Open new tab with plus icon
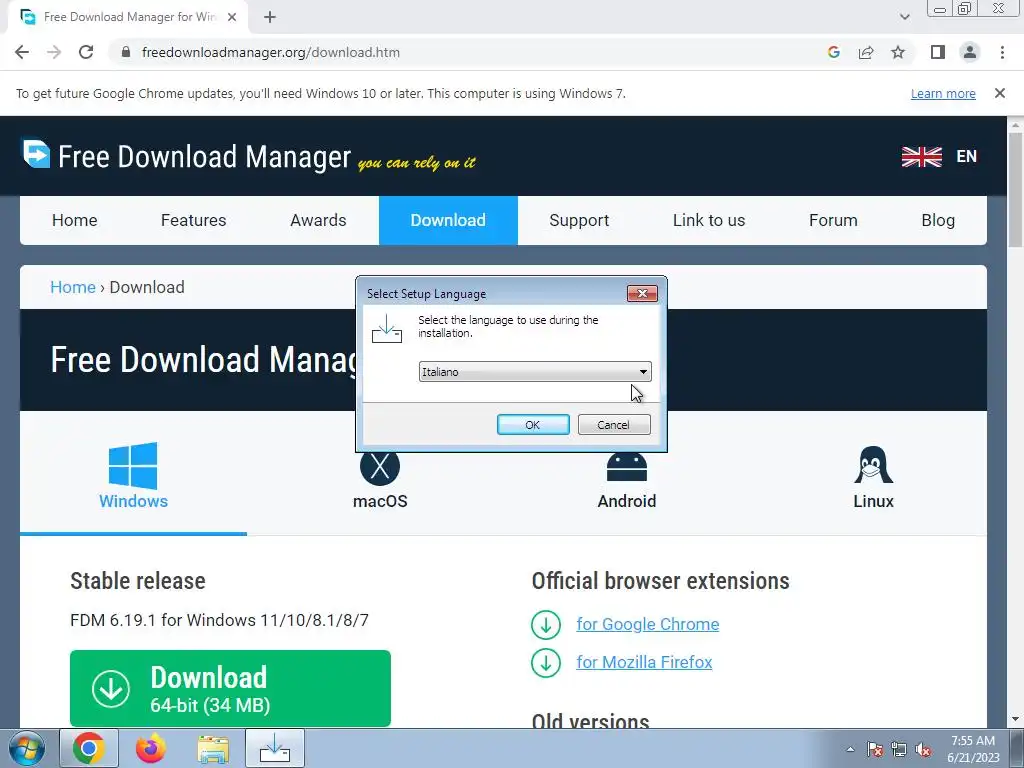 (x=270, y=17)
